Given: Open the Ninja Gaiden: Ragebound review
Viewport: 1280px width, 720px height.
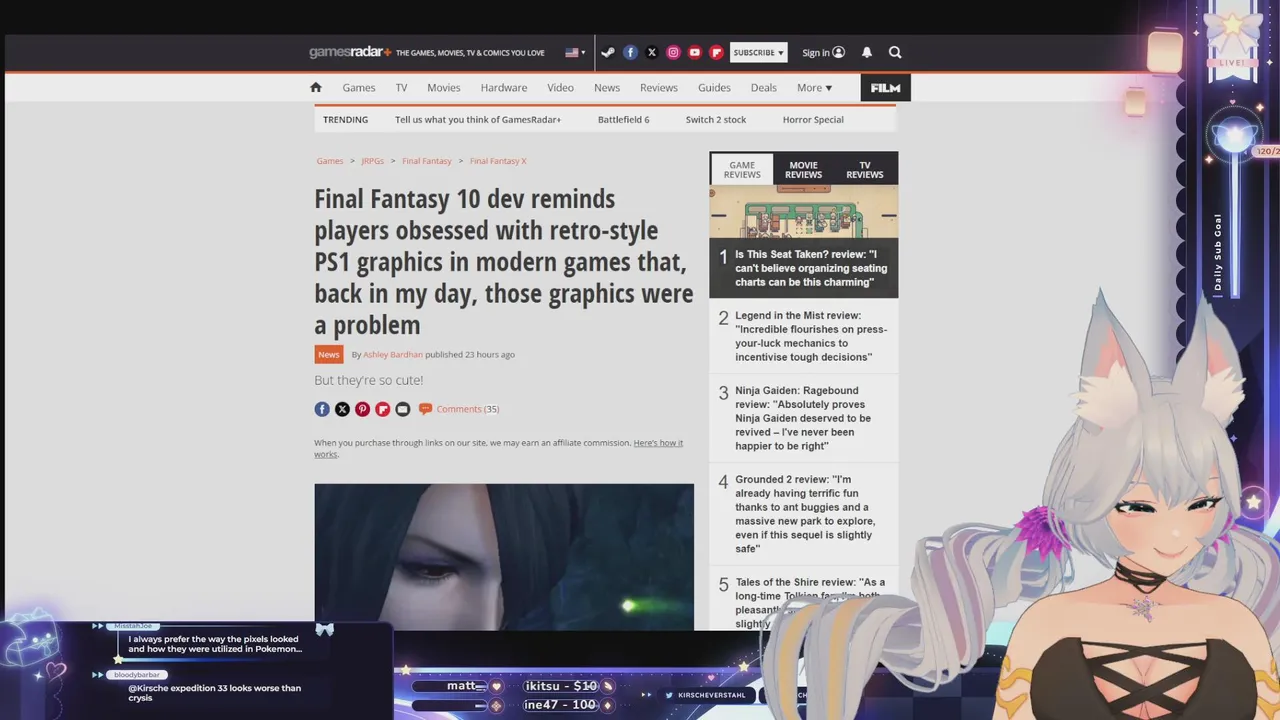Looking at the screenshot, I should coord(803,418).
